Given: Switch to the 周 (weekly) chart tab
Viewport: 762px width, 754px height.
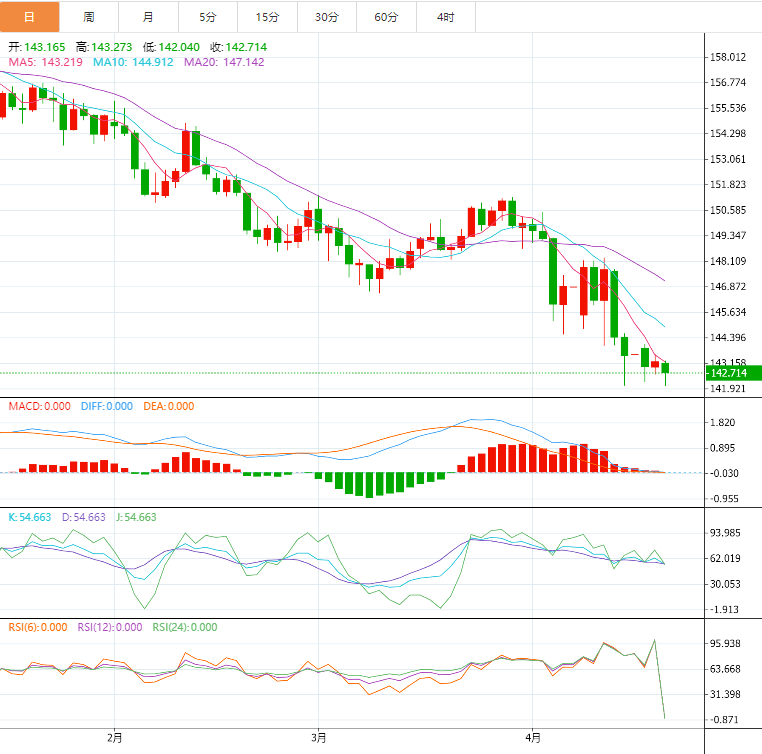Looking at the screenshot, I should coord(89,17).
